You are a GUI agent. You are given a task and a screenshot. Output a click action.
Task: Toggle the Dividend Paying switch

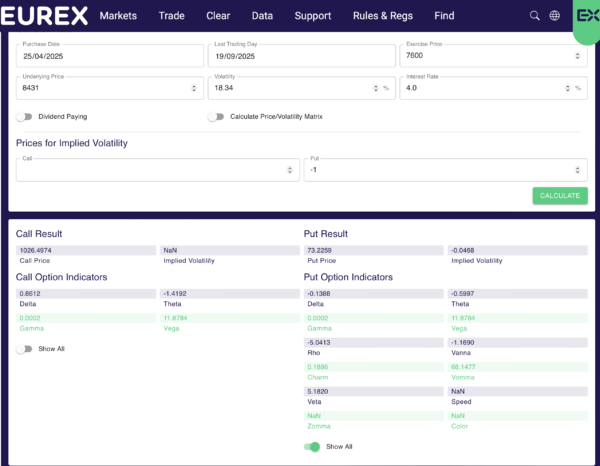[x=24, y=117]
